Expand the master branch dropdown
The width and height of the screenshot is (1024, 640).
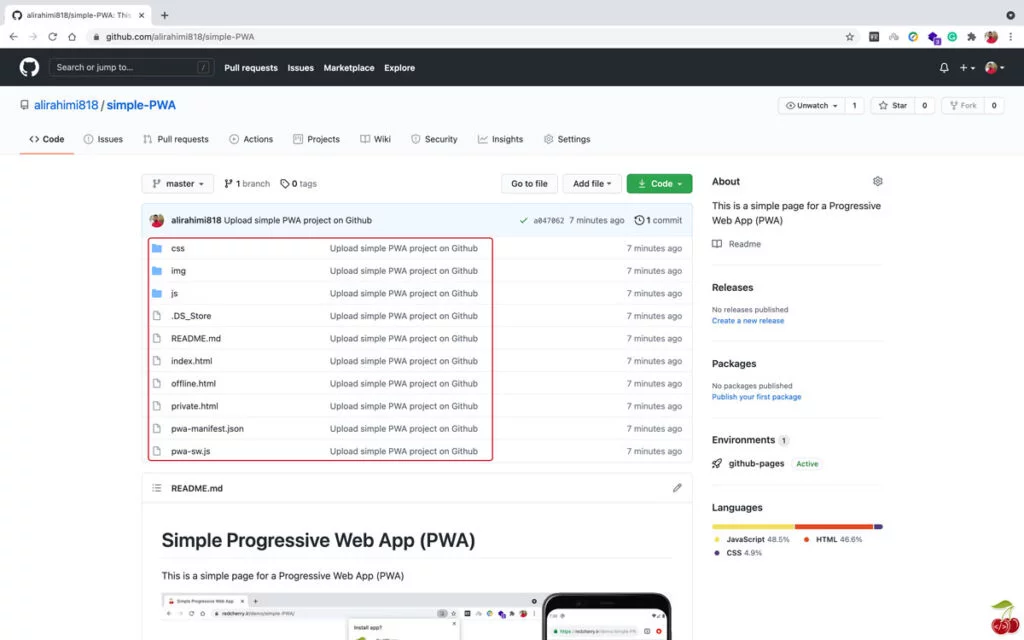pyautogui.click(x=178, y=184)
